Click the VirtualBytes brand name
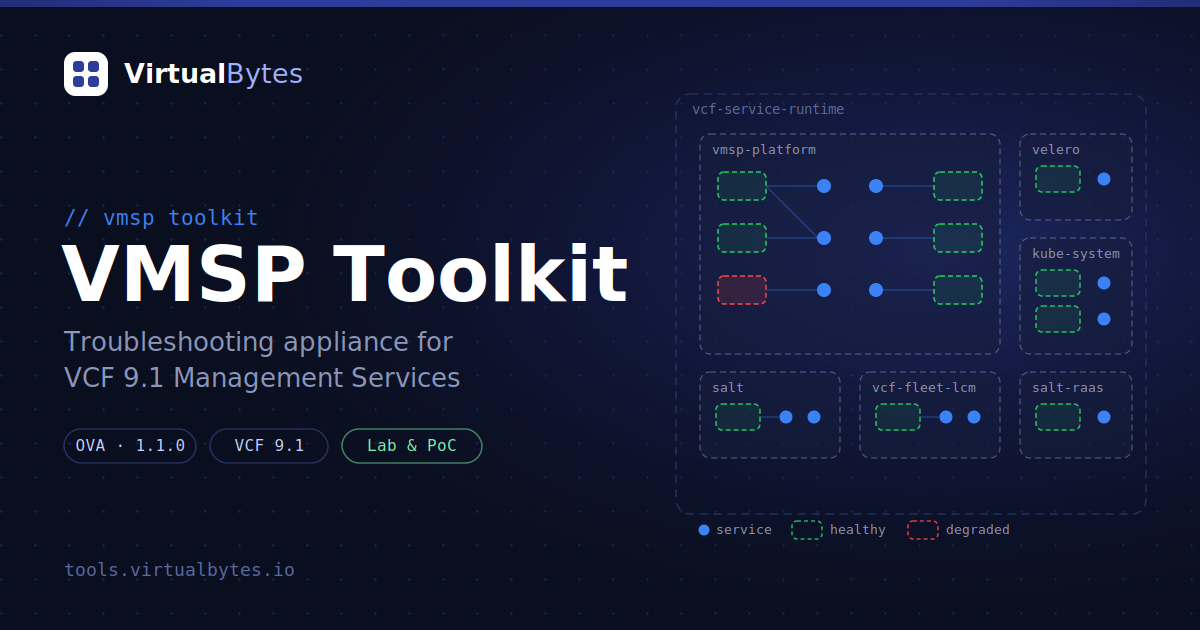 [x=213, y=74]
